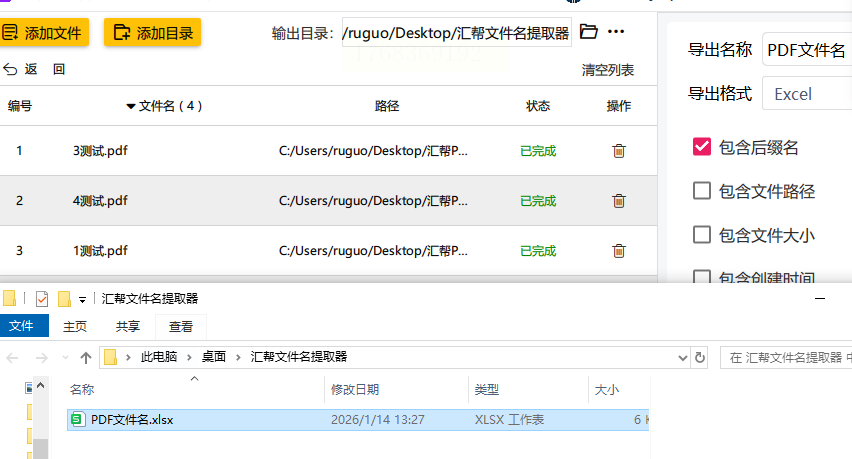Click the 输出目录 path field
The width and height of the screenshot is (852, 459).
click(x=456, y=33)
